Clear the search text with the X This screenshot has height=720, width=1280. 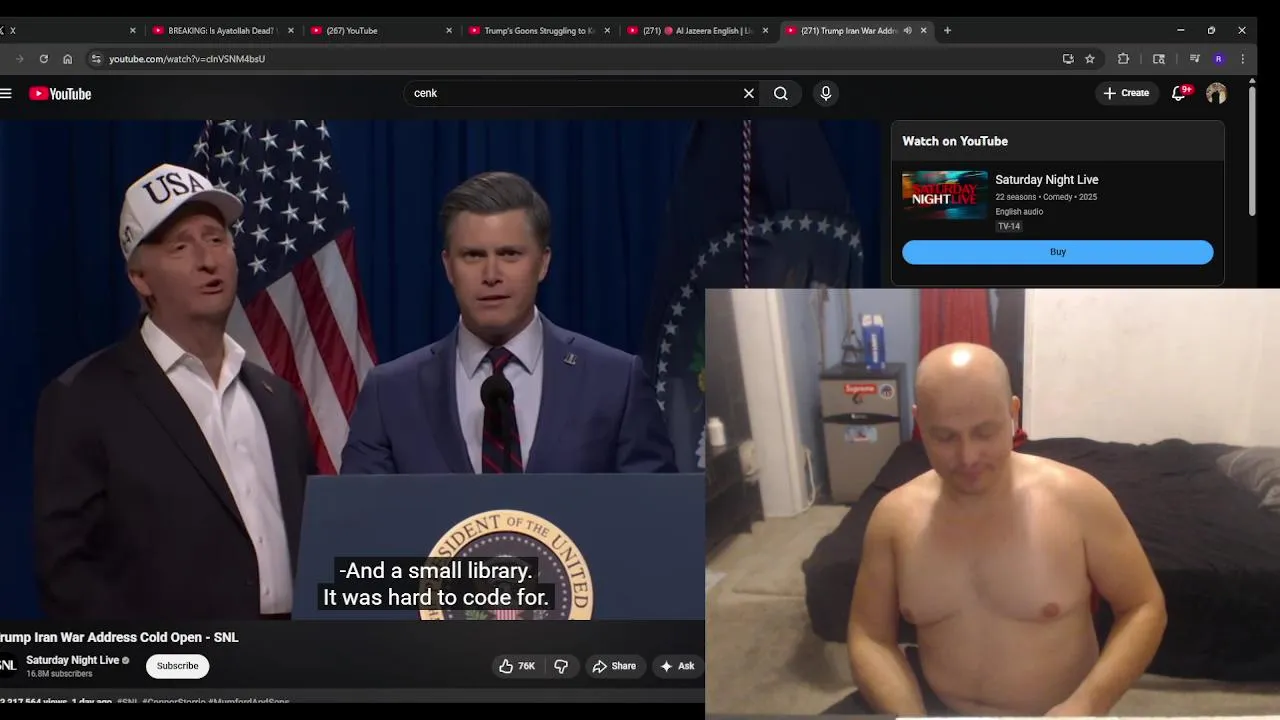(x=748, y=93)
